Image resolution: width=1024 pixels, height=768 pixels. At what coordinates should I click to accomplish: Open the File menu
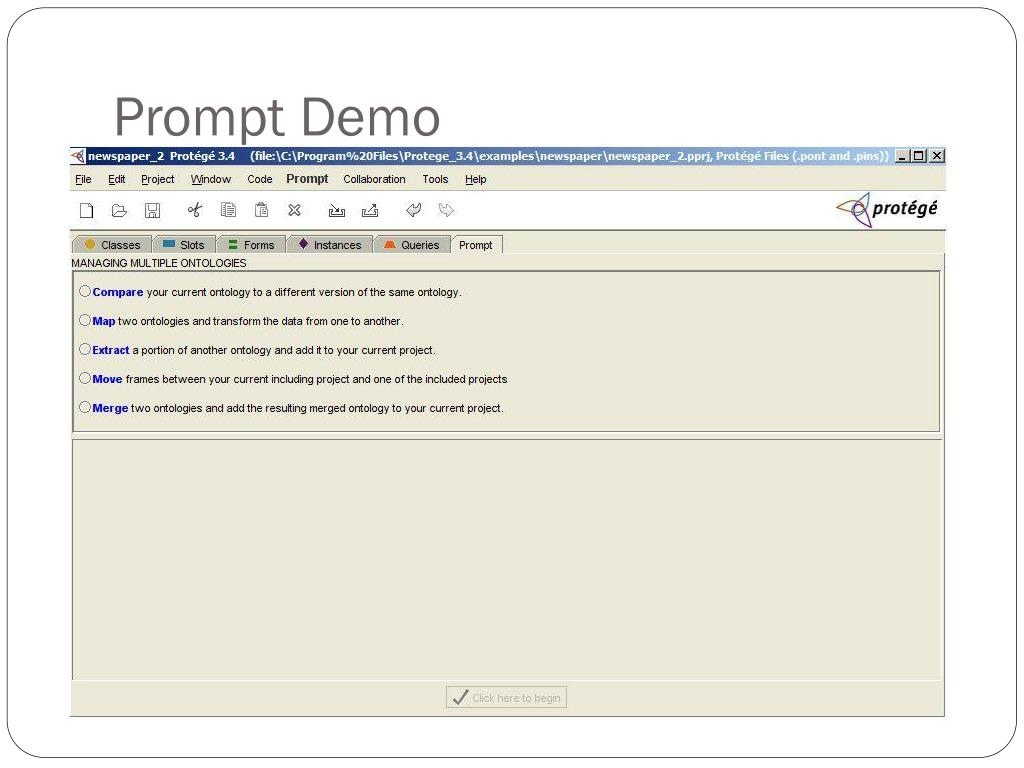(x=83, y=179)
